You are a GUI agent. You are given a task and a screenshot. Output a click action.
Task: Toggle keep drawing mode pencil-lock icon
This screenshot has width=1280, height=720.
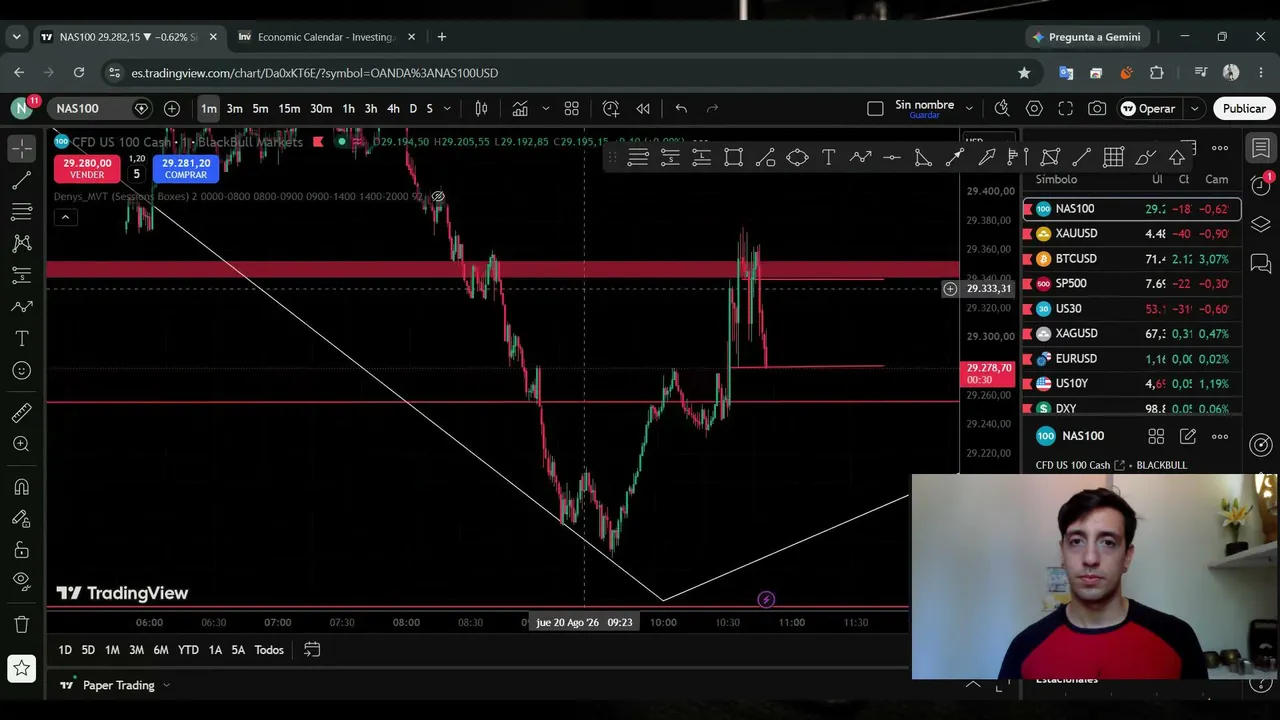[x=21, y=519]
